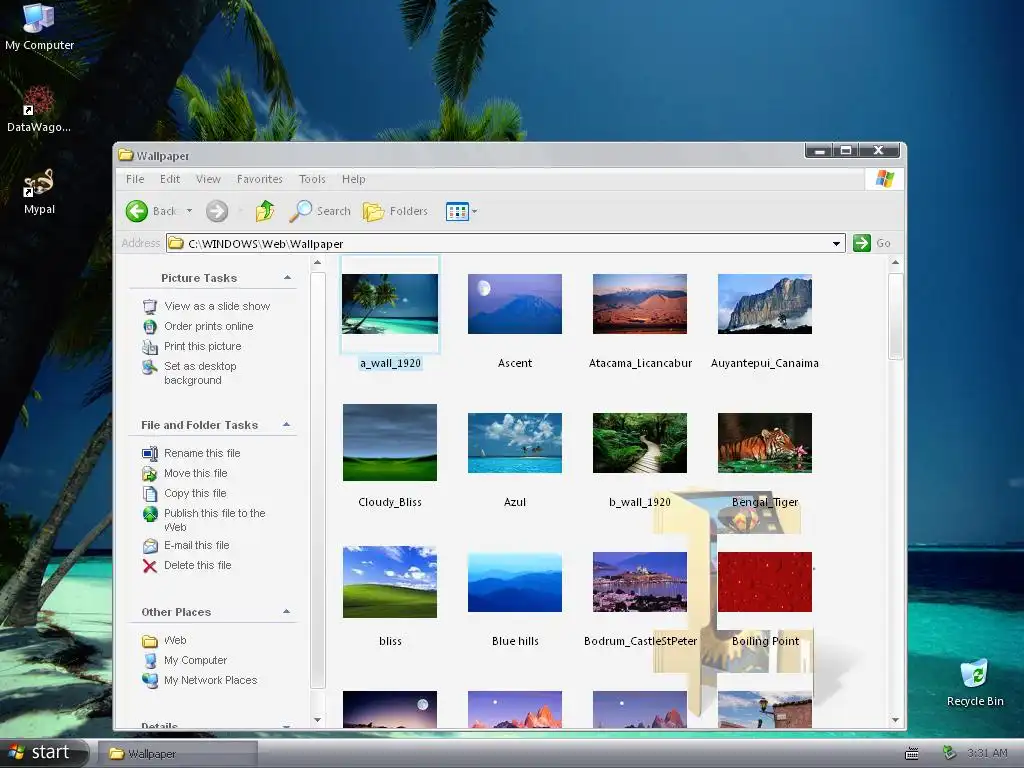Image resolution: width=1024 pixels, height=768 pixels.
Task: Click the green Back arrow button
Action: pyautogui.click(x=137, y=211)
